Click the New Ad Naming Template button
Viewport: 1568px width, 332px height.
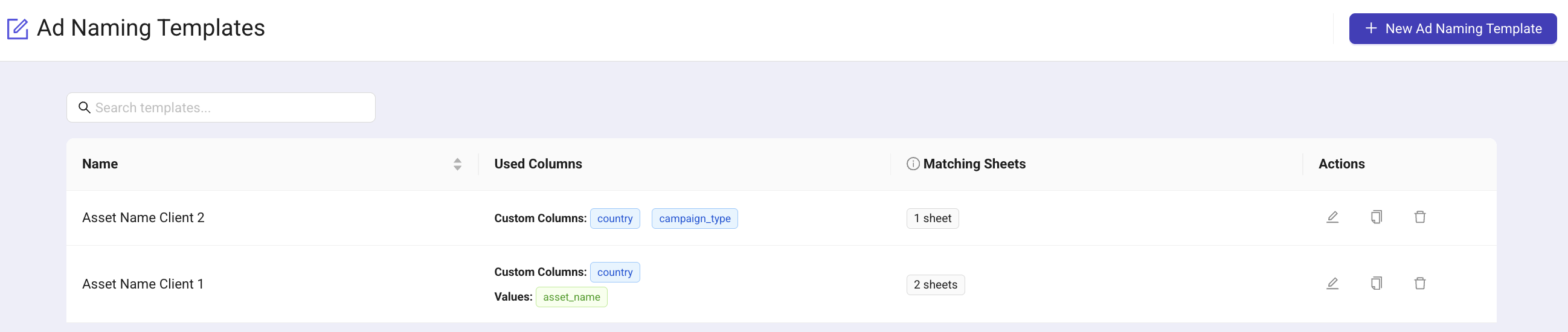(x=1453, y=28)
